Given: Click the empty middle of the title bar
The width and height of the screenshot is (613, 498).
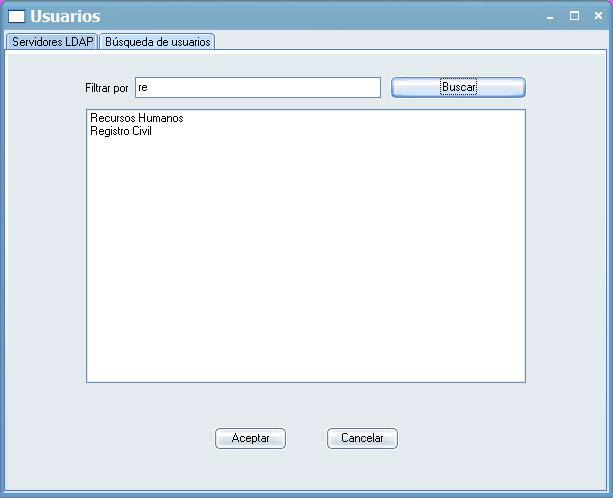Looking at the screenshot, I should click(x=320, y=16).
